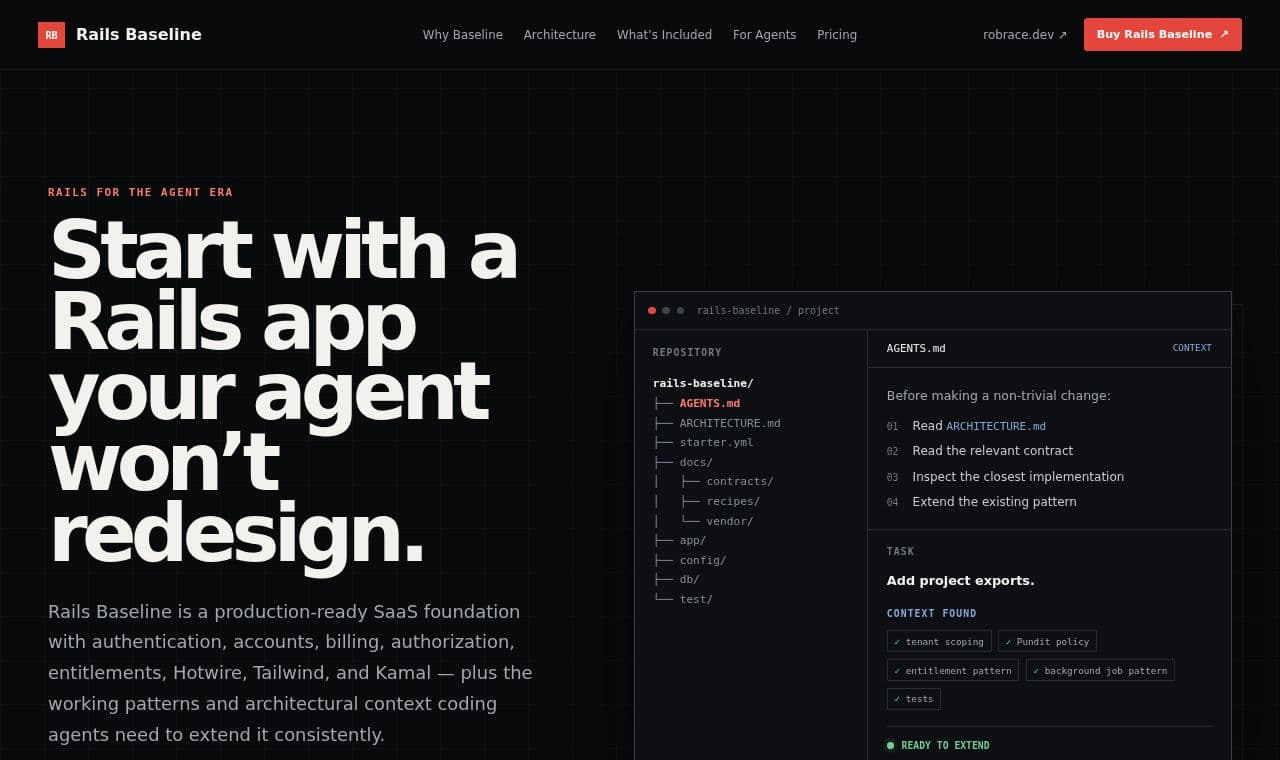The width and height of the screenshot is (1280, 760).
Task: Click the 'rails-baseline / project' window title
Action: tap(768, 310)
